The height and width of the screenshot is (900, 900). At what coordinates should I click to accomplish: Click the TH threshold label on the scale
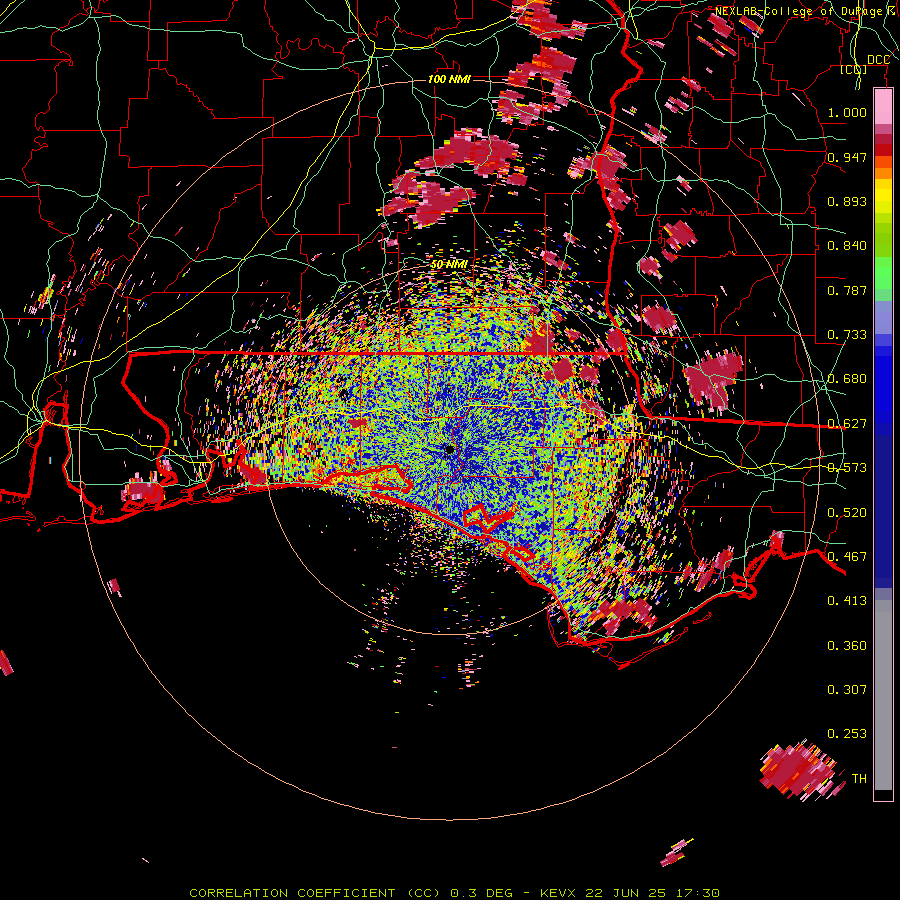click(859, 779)
